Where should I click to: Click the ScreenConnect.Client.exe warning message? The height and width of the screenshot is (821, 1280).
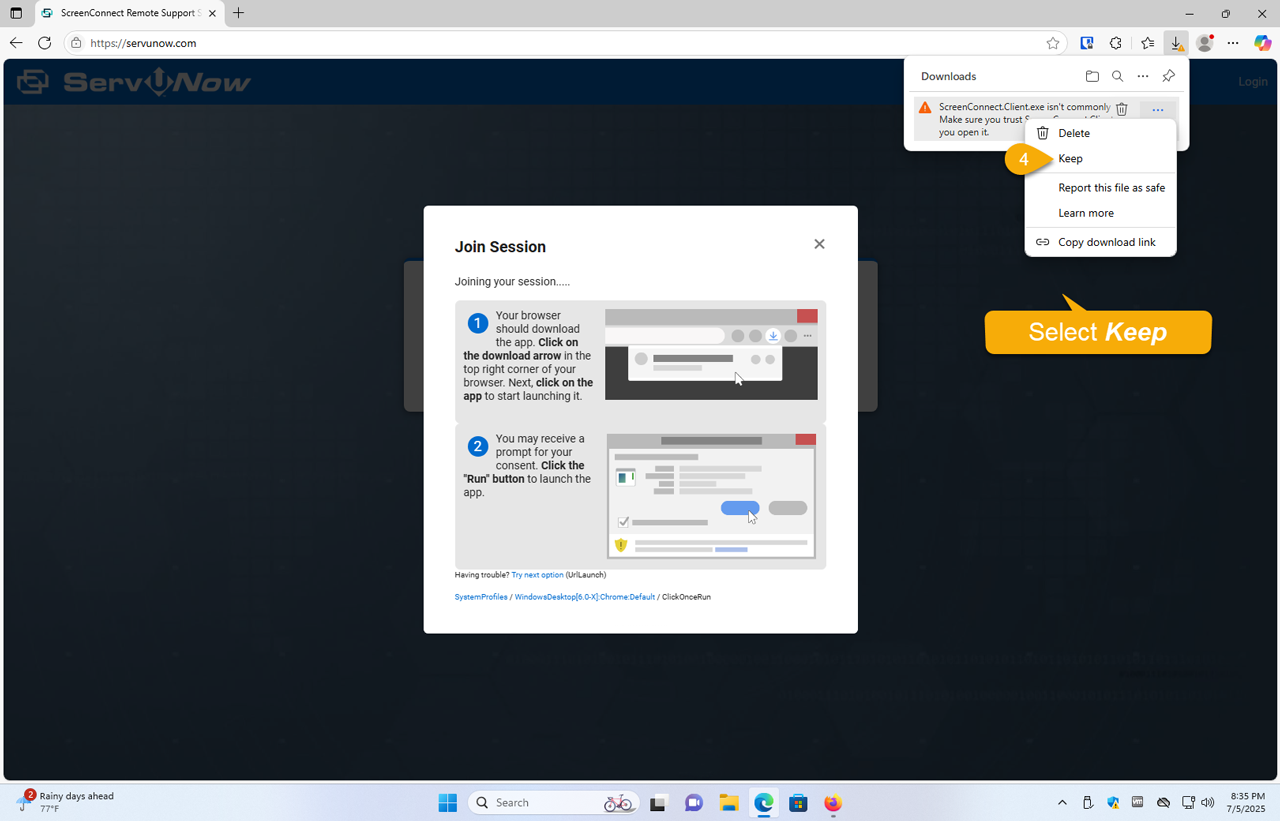click(x=1024, y=119)
